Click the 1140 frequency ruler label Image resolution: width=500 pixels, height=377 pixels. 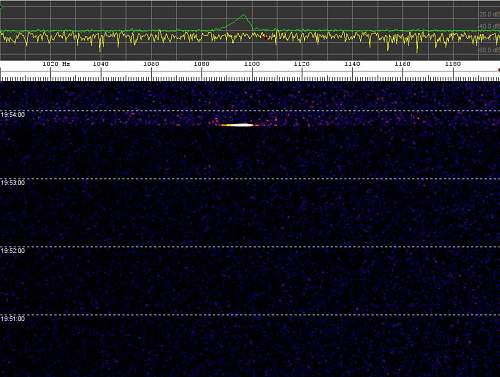(x=352, y=64)
